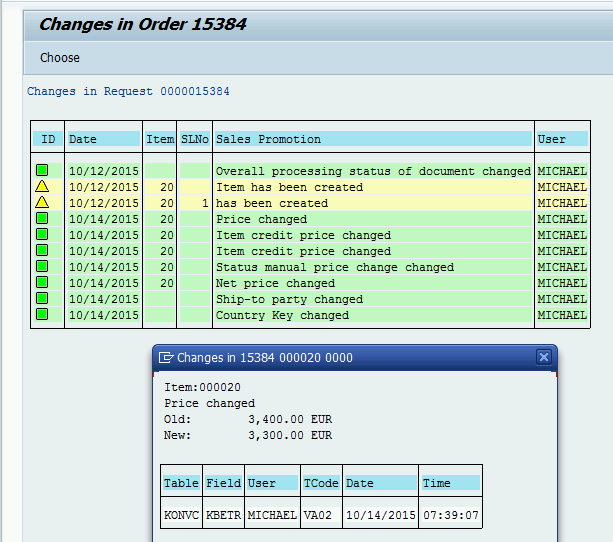Click the Sales Promotion column header
This screenshot has height=542, width=613.
click(x=373, y=139)
